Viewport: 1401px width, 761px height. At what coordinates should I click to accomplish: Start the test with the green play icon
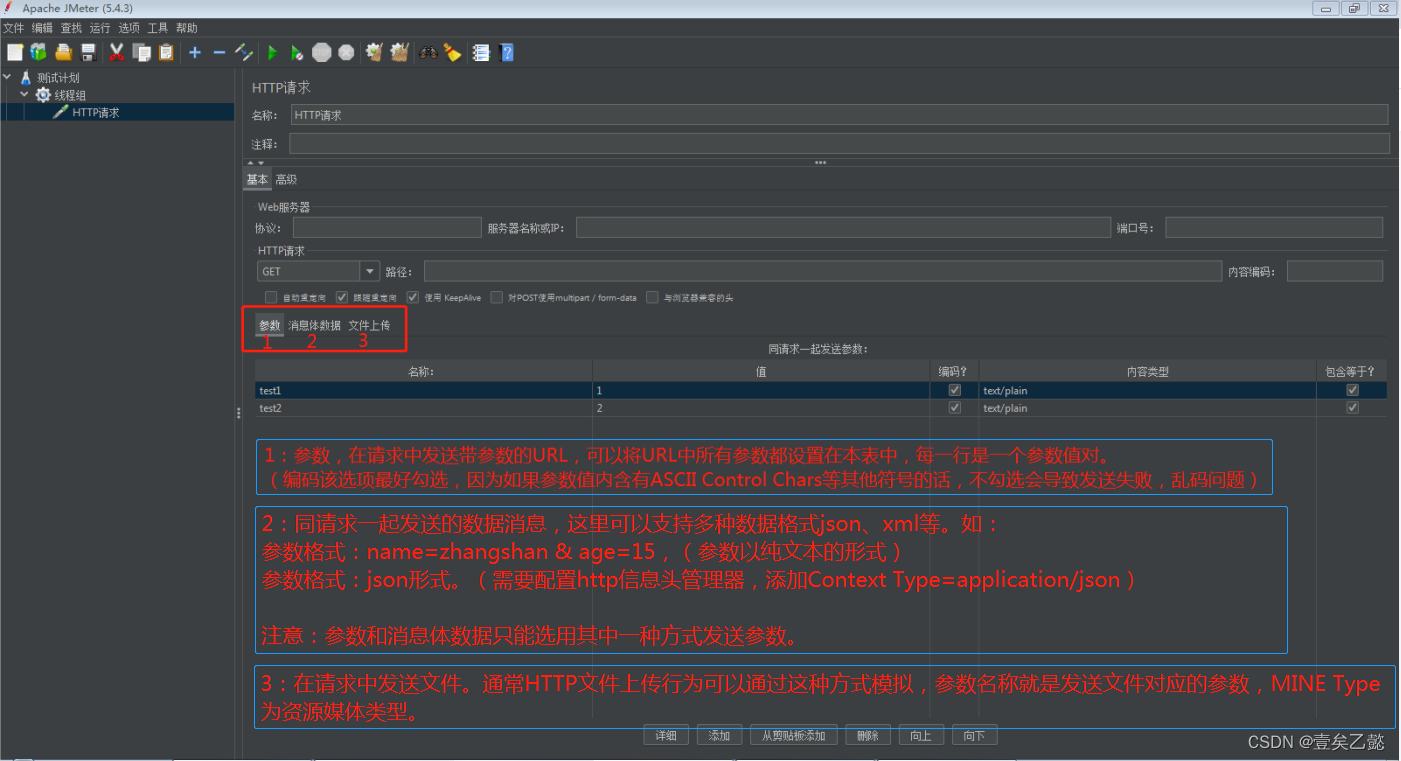pos(271,52)
